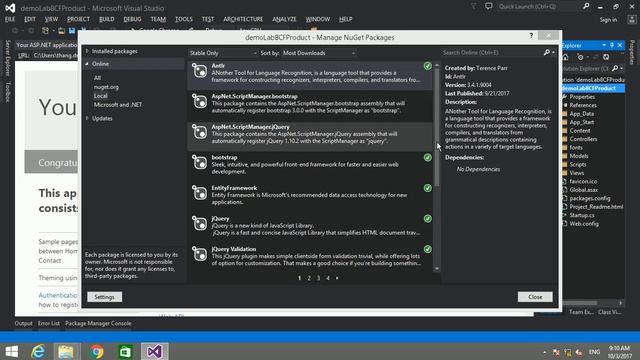Select the jQuery Validation package icon
This screenshot has width=640, height=360.
200,255
